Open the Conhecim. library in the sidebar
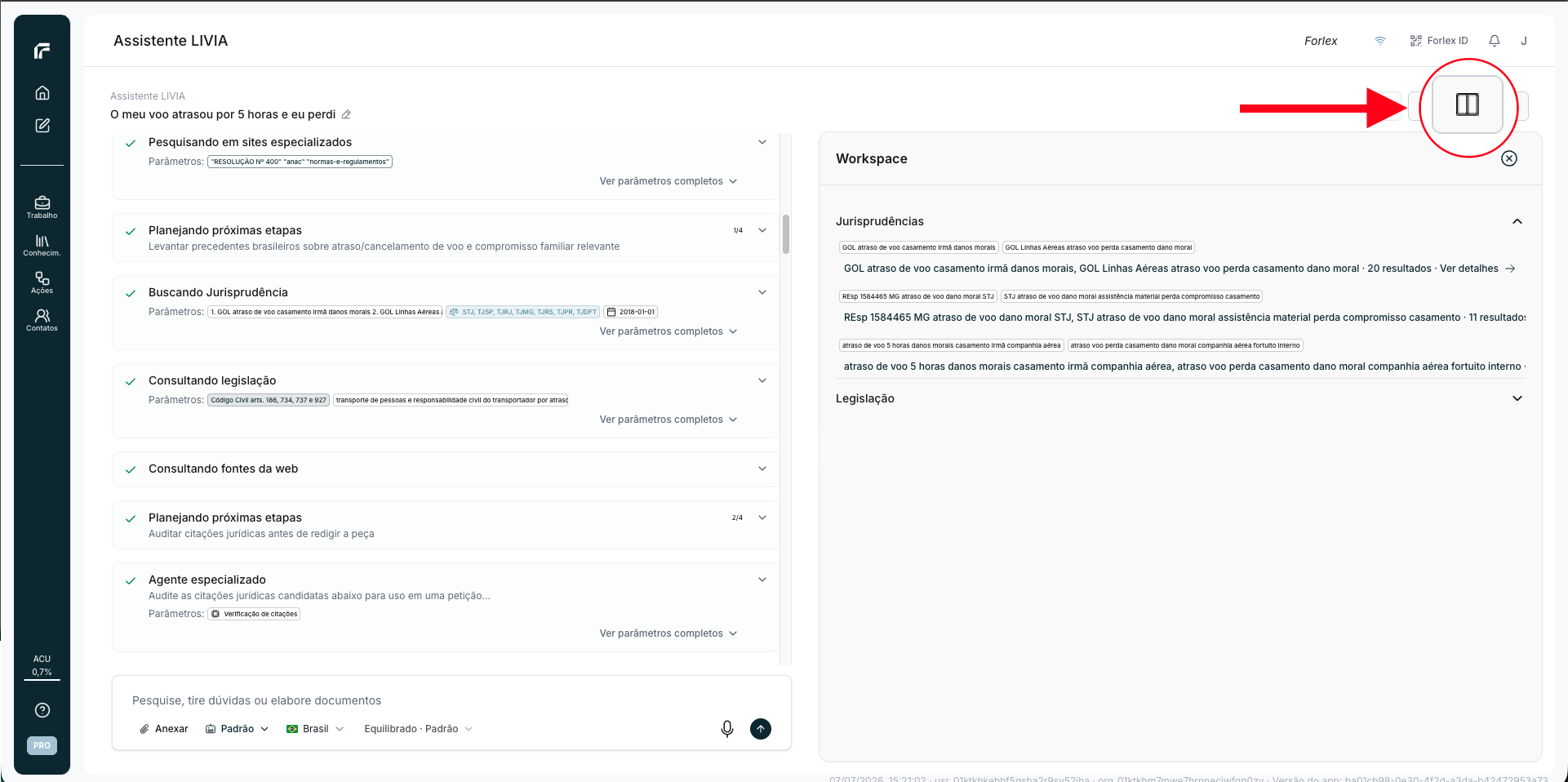The width and height of the screenshot is (1568, 782). (42, 245)
